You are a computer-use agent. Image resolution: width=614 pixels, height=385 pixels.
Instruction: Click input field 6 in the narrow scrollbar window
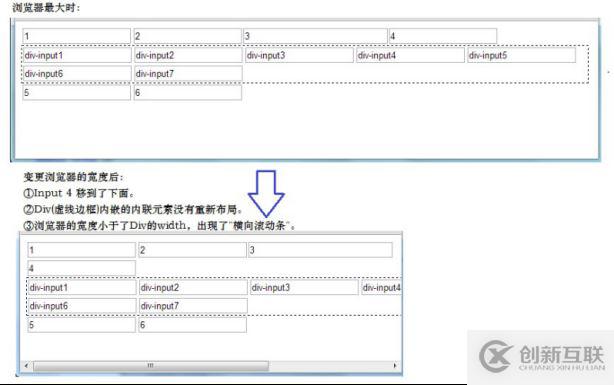[x=192, y=325]
